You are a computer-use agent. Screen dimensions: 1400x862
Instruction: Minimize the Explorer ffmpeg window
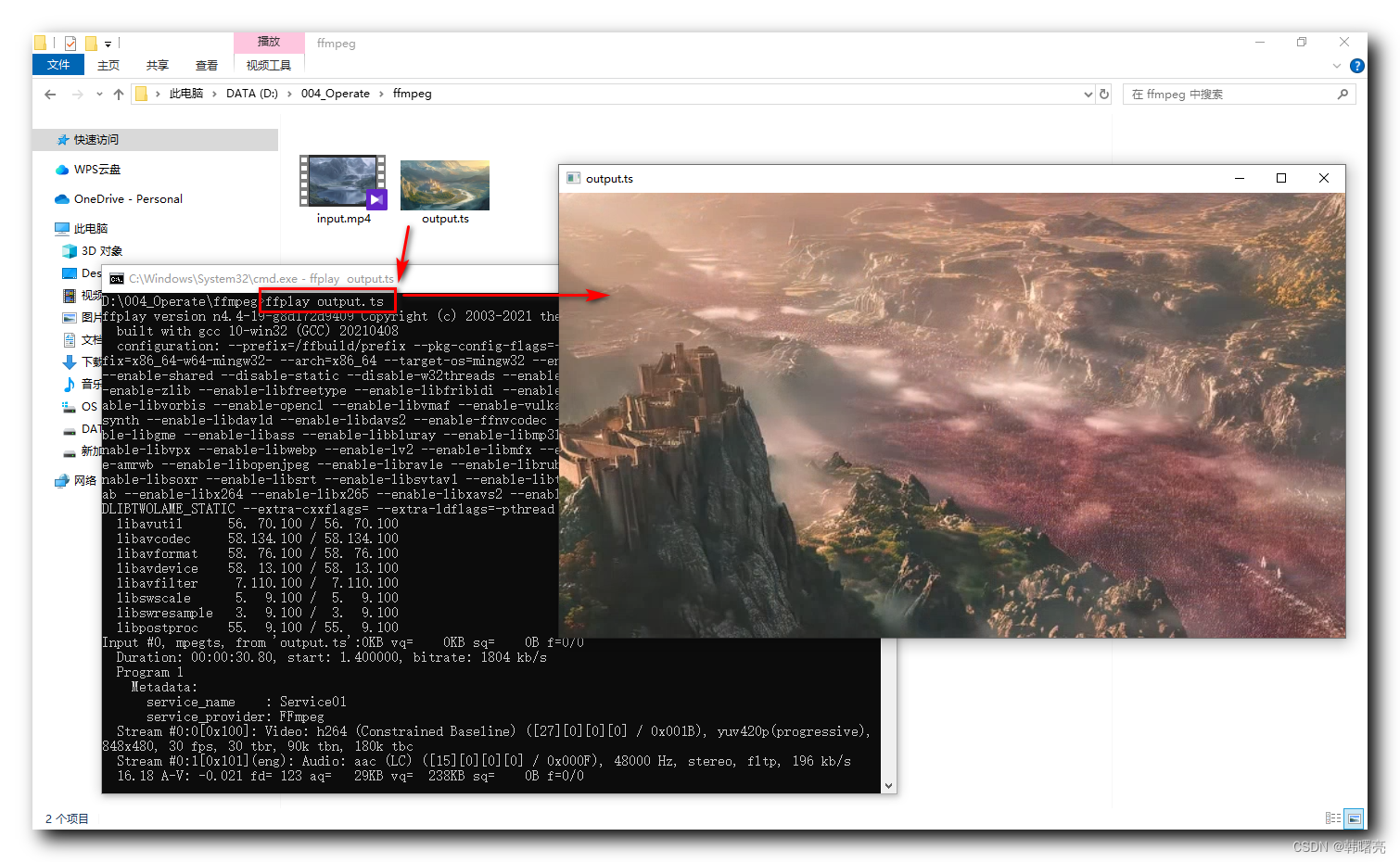1260,43
